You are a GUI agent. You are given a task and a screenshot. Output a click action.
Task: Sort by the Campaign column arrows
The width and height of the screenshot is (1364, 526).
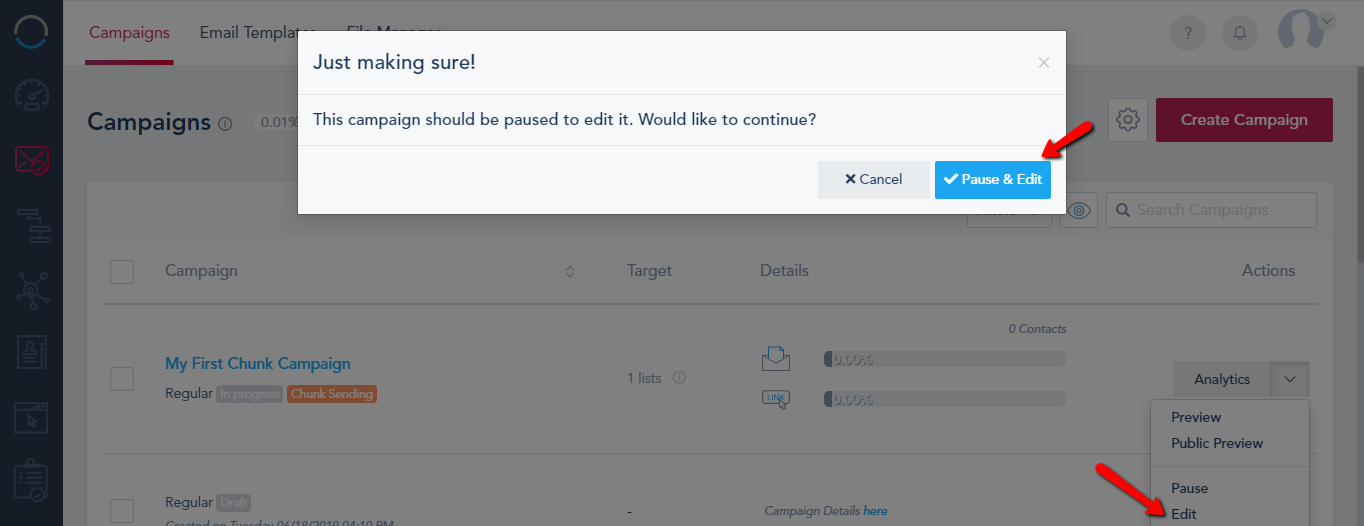[570, 271]
